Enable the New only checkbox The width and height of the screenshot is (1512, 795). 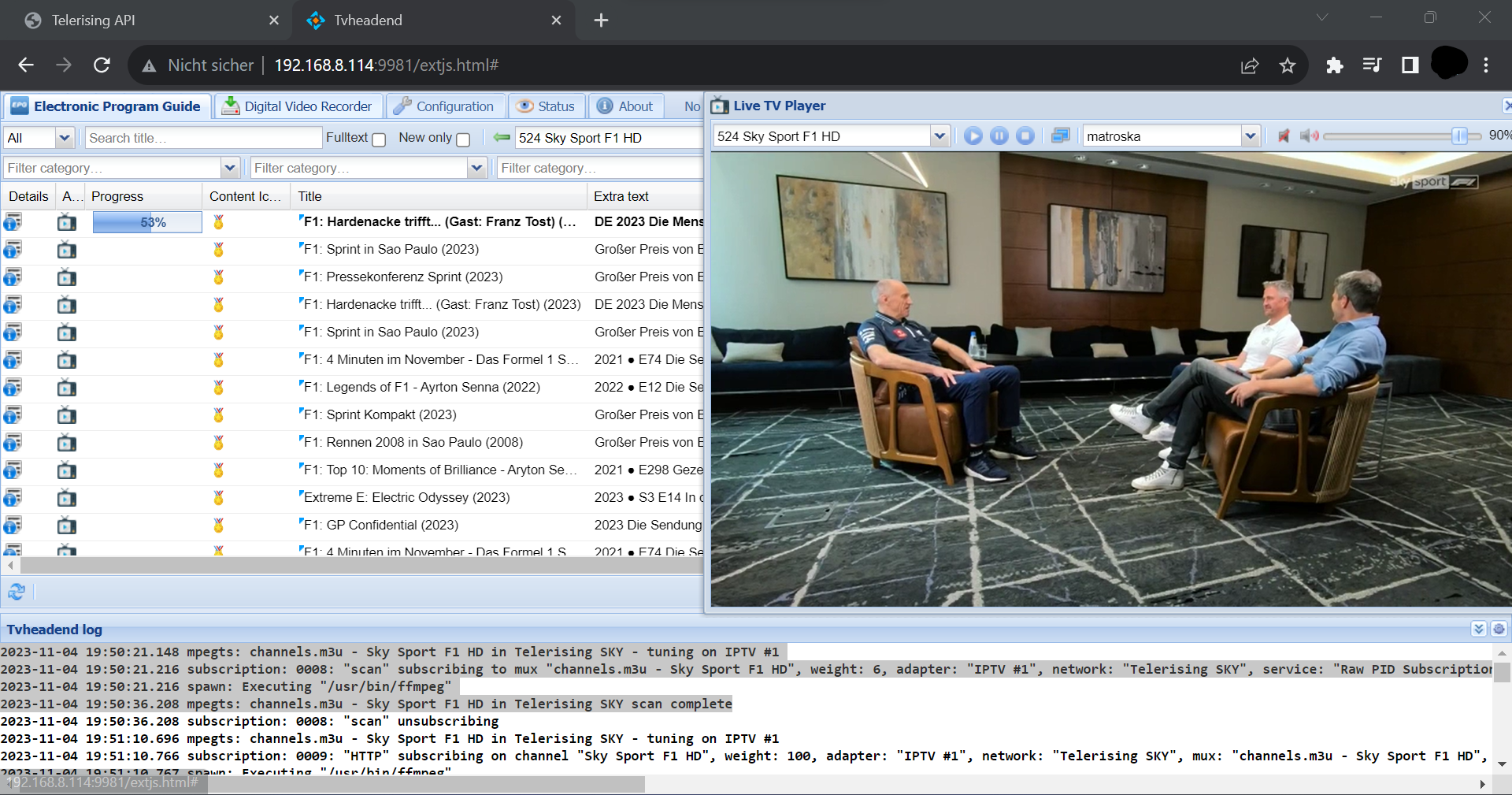coord(463,139)
